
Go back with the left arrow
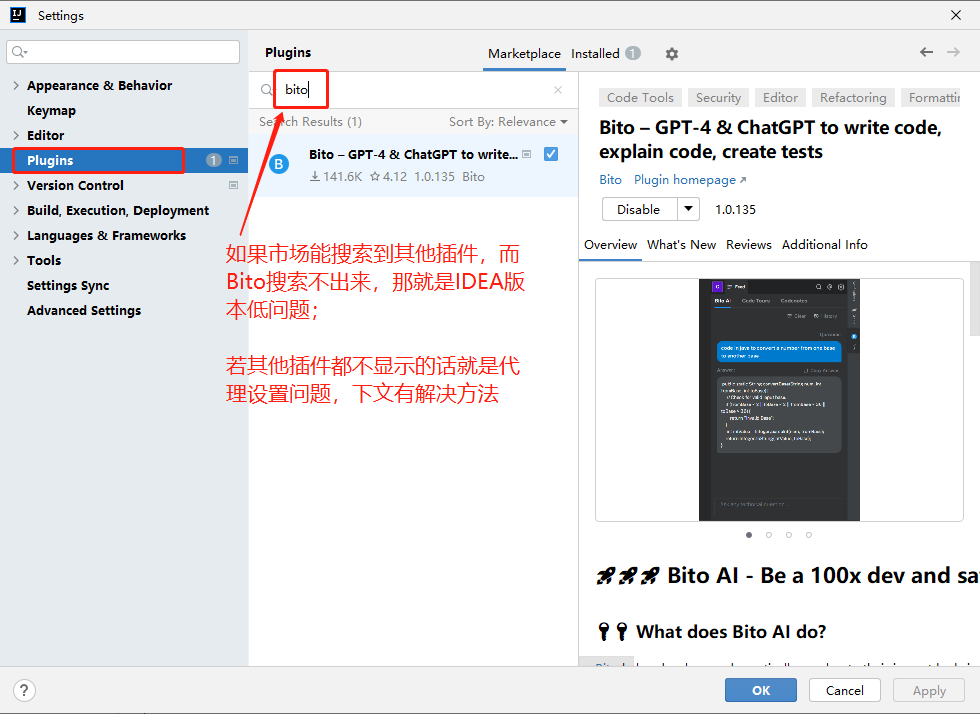coord(926,52)
